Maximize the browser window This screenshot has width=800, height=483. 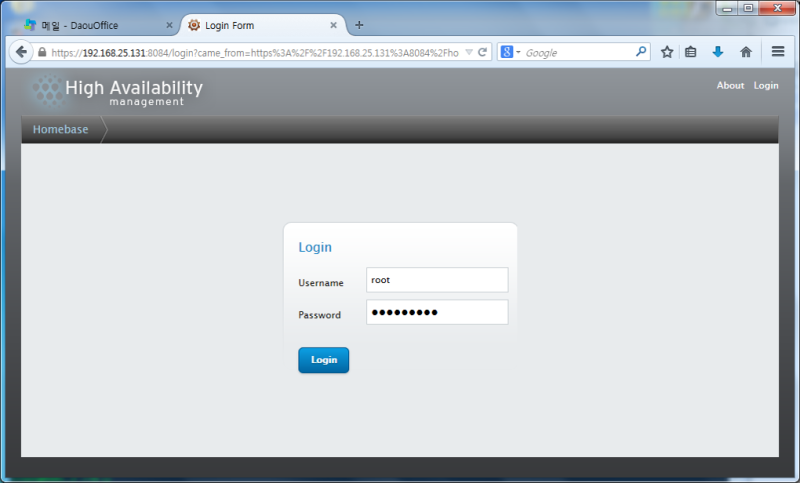point(748,8)
